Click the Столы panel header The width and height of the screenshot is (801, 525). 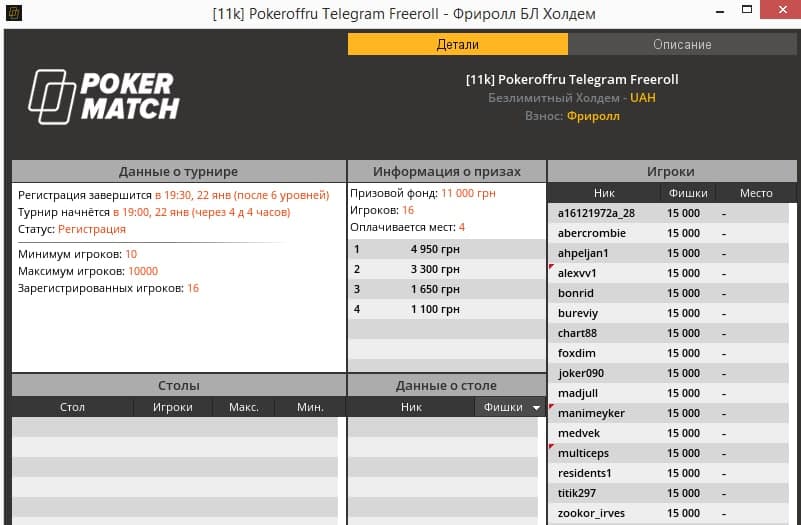tap(179, 386)
